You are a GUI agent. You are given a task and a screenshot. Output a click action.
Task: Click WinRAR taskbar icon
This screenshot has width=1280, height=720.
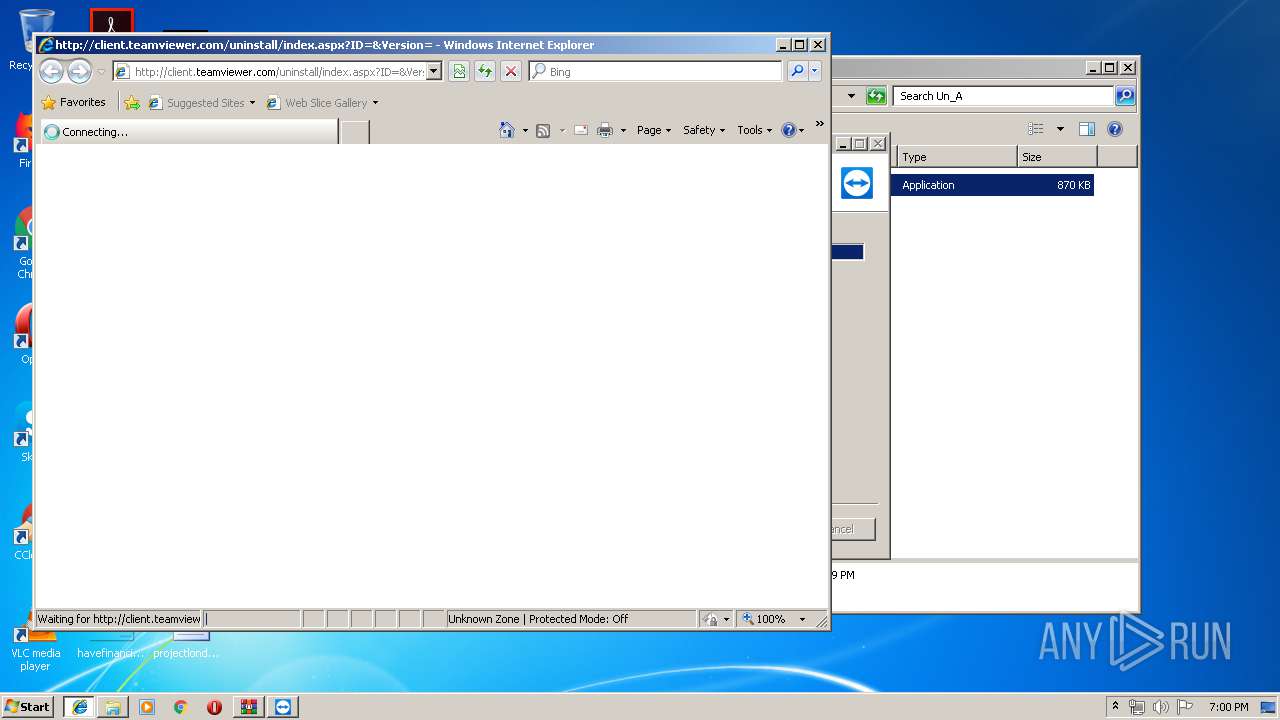pos(249,706)
